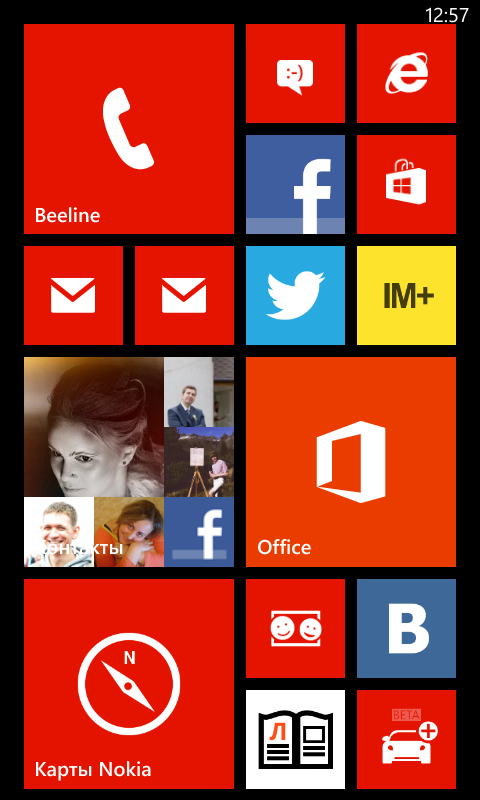Open the Windows Store tile
The image size is (480, 800).
[x=406, y=184]
